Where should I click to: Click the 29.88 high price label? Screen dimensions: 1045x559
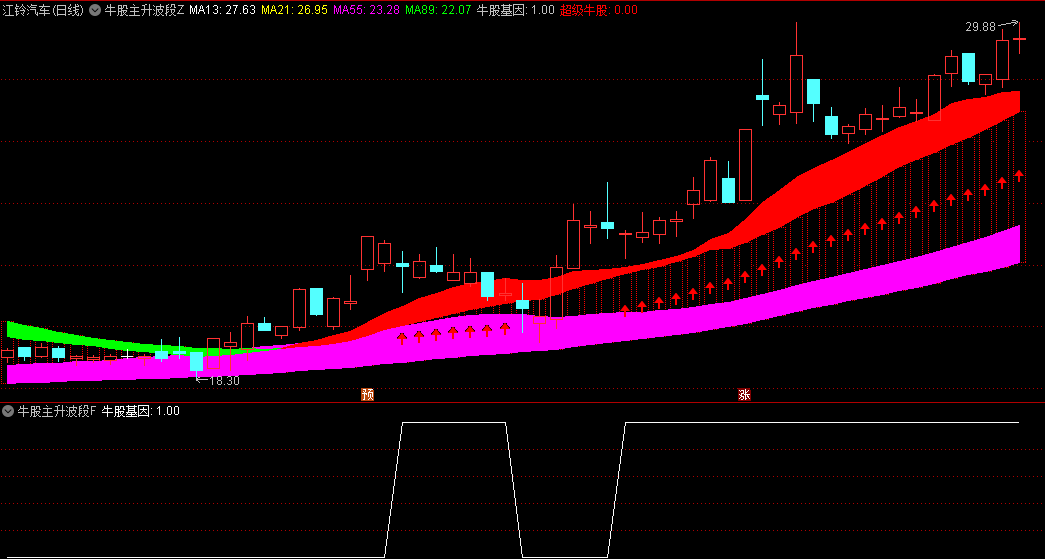980,27
